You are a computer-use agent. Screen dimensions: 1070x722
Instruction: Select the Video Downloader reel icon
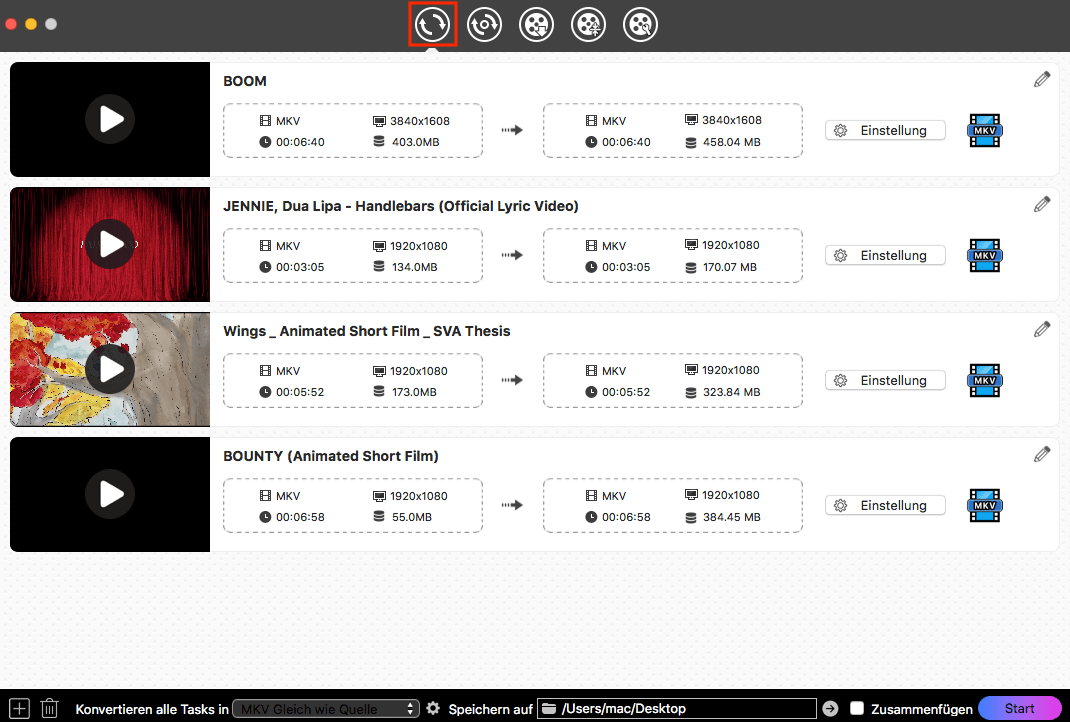coord(536,24)
